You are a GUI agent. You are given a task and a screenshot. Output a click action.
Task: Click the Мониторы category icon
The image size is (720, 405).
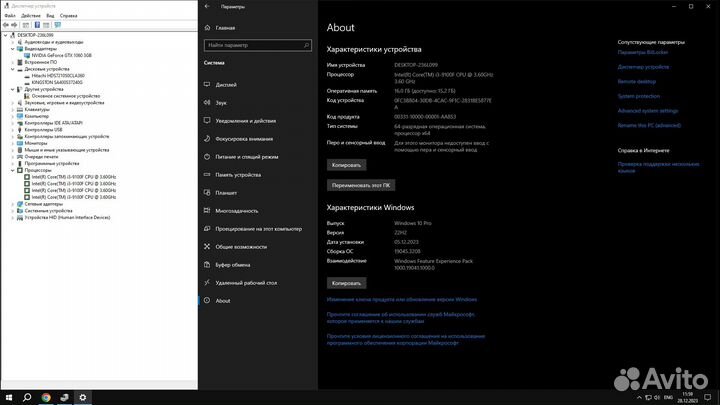point(20,143)
